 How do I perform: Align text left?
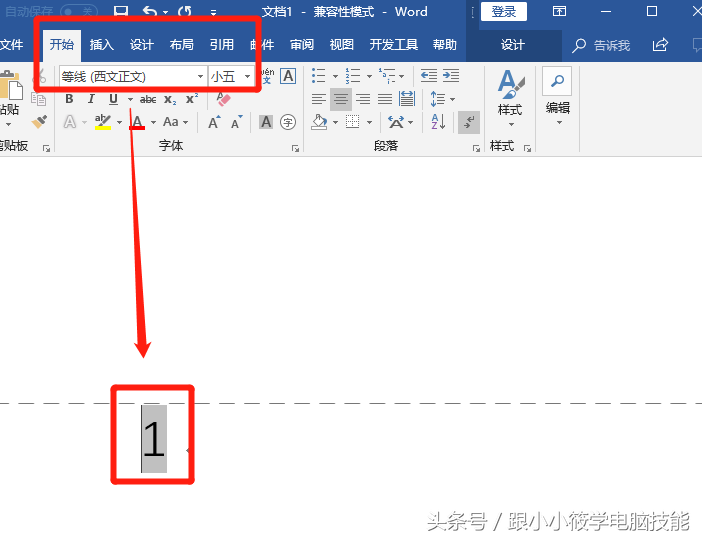[x=319, y=99]
